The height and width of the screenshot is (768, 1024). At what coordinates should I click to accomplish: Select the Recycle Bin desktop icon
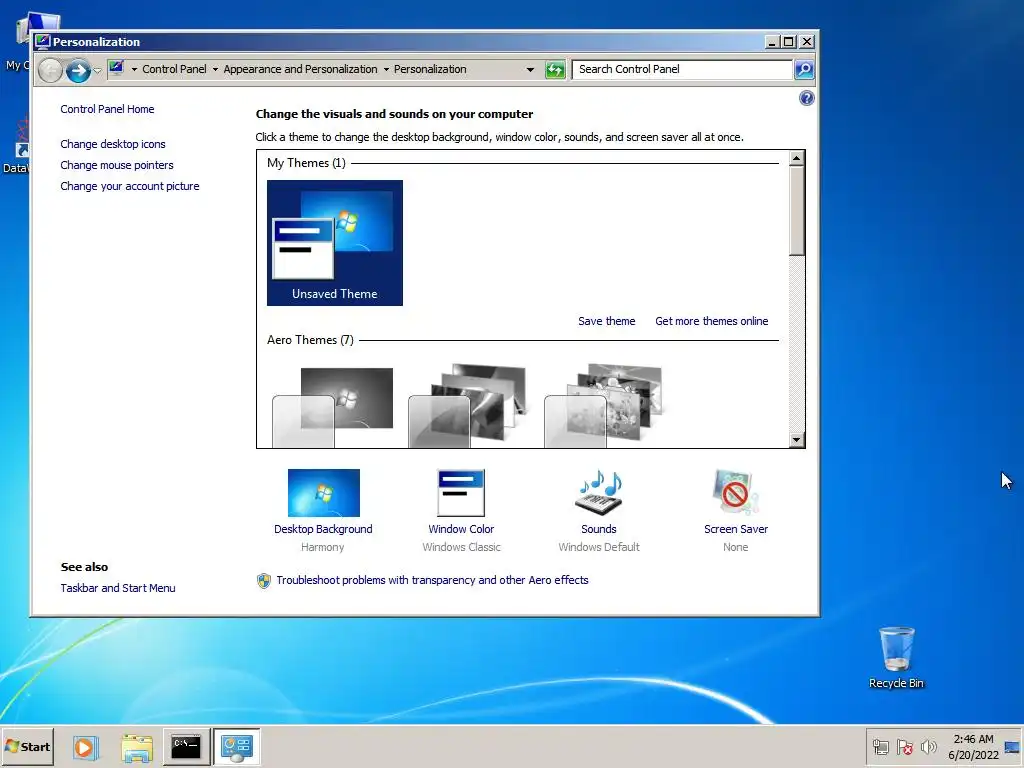click(x=896, y=658)
